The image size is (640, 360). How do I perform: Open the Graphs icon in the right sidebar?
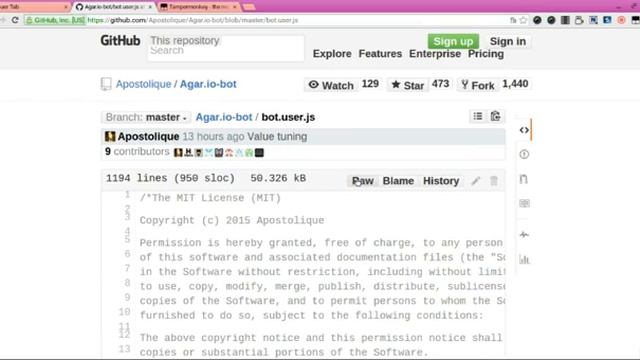(x=524, y=259)
